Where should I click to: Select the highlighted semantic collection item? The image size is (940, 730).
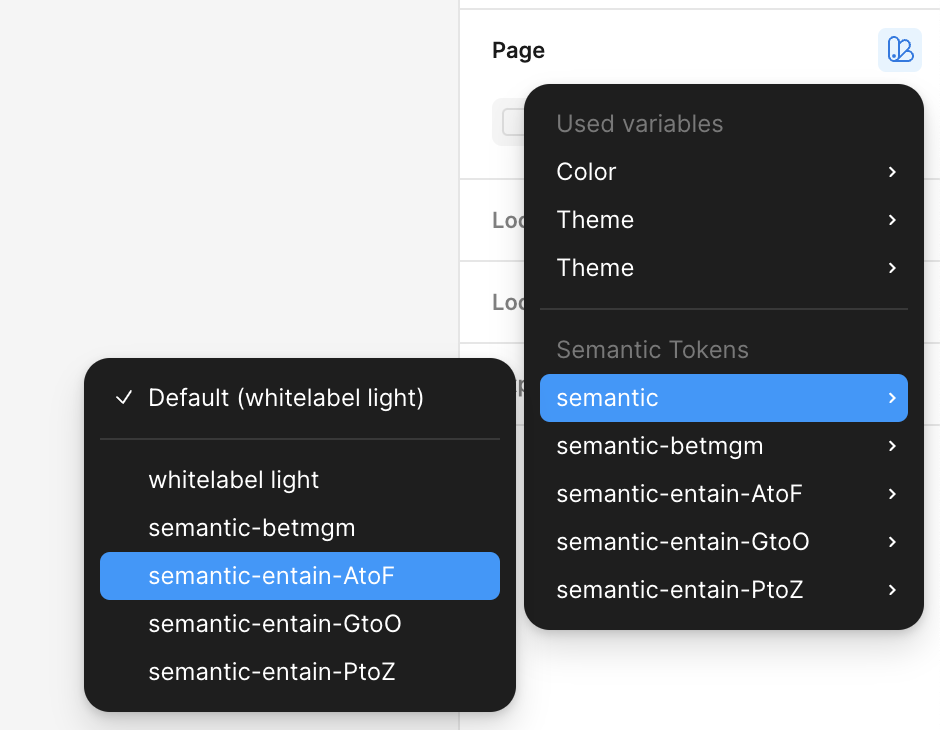(x=723, y=398)
